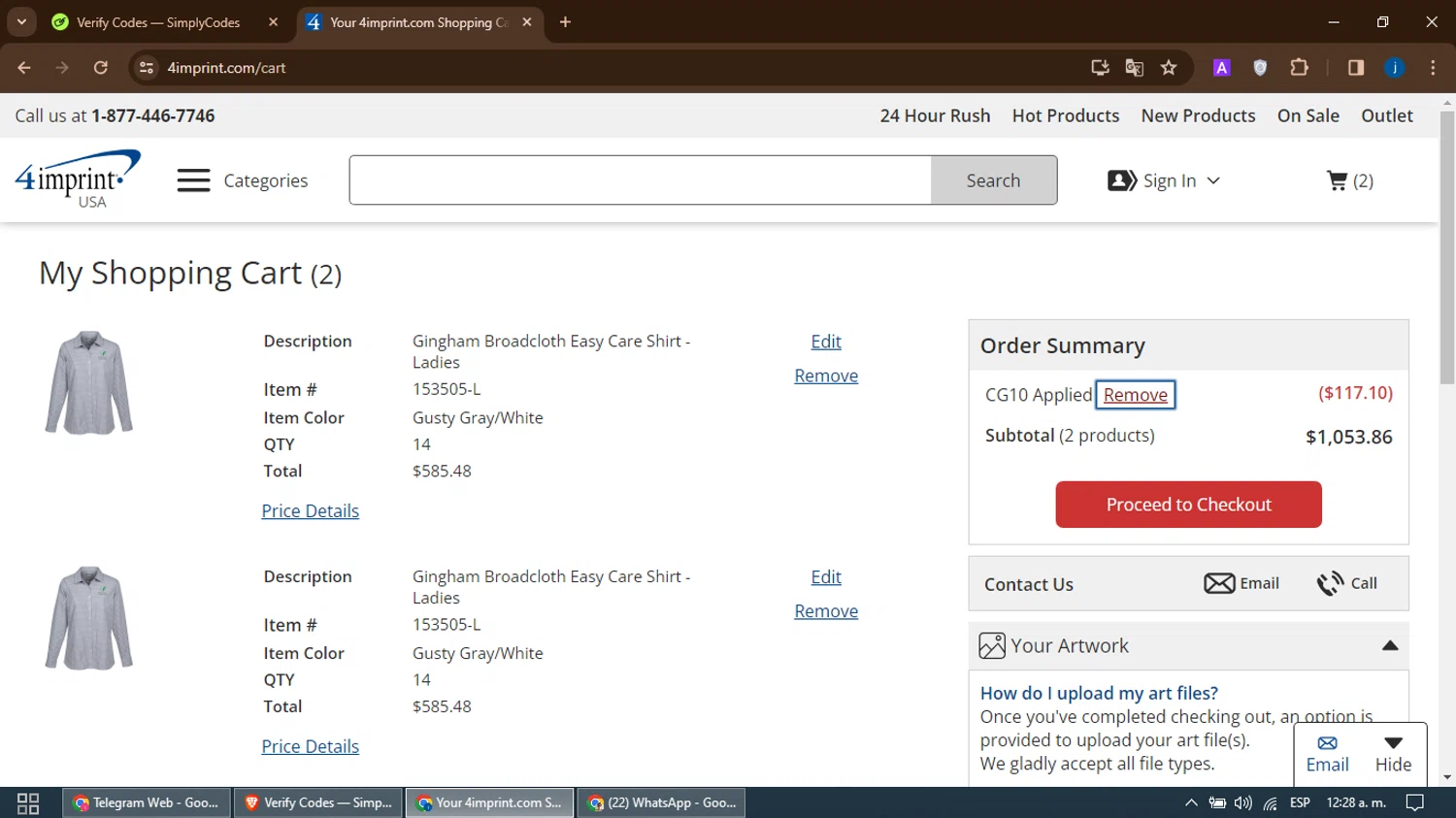This screenshot has width=1456, height=818.
Task: Open a new browser tab with plus icon
Action: (565, 21)
